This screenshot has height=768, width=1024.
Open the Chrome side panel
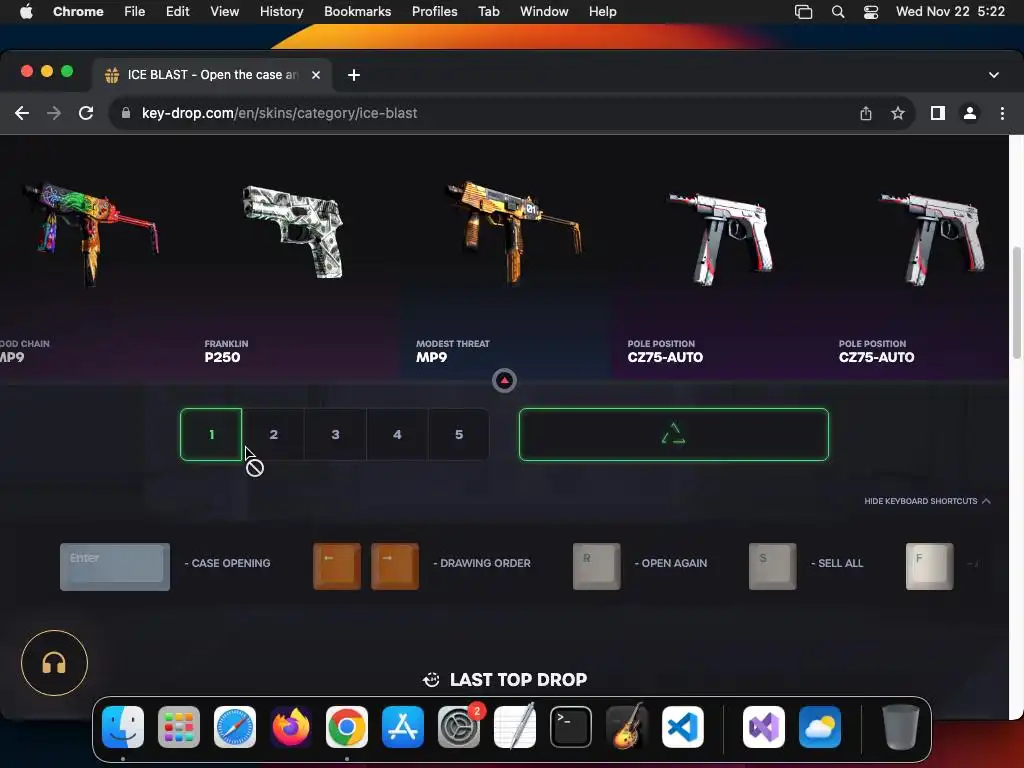point(938,113)
